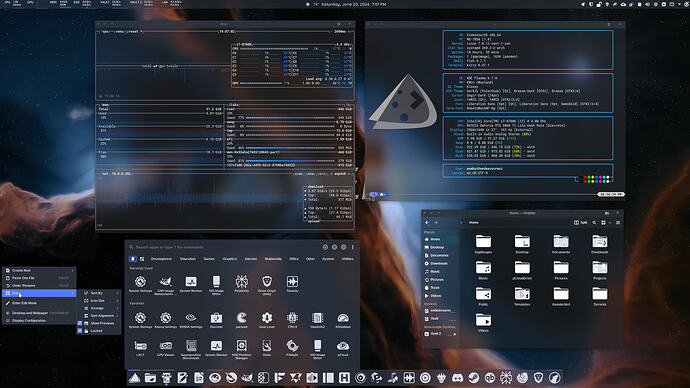Expand the Sort By submenu
690x388 pixels.
pyautogui.click(x=99, y=293)
